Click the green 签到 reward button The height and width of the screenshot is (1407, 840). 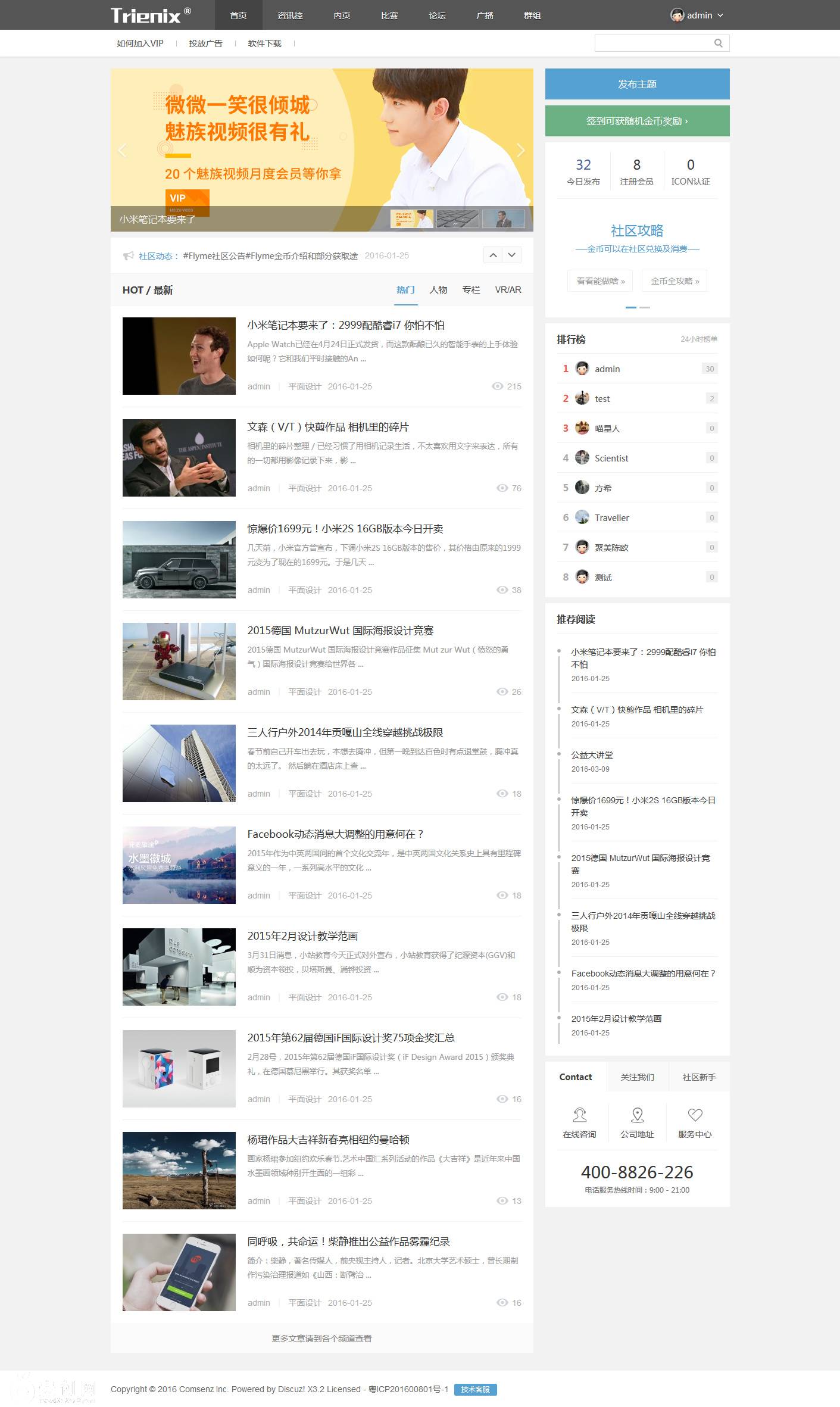tap(637, 121)
